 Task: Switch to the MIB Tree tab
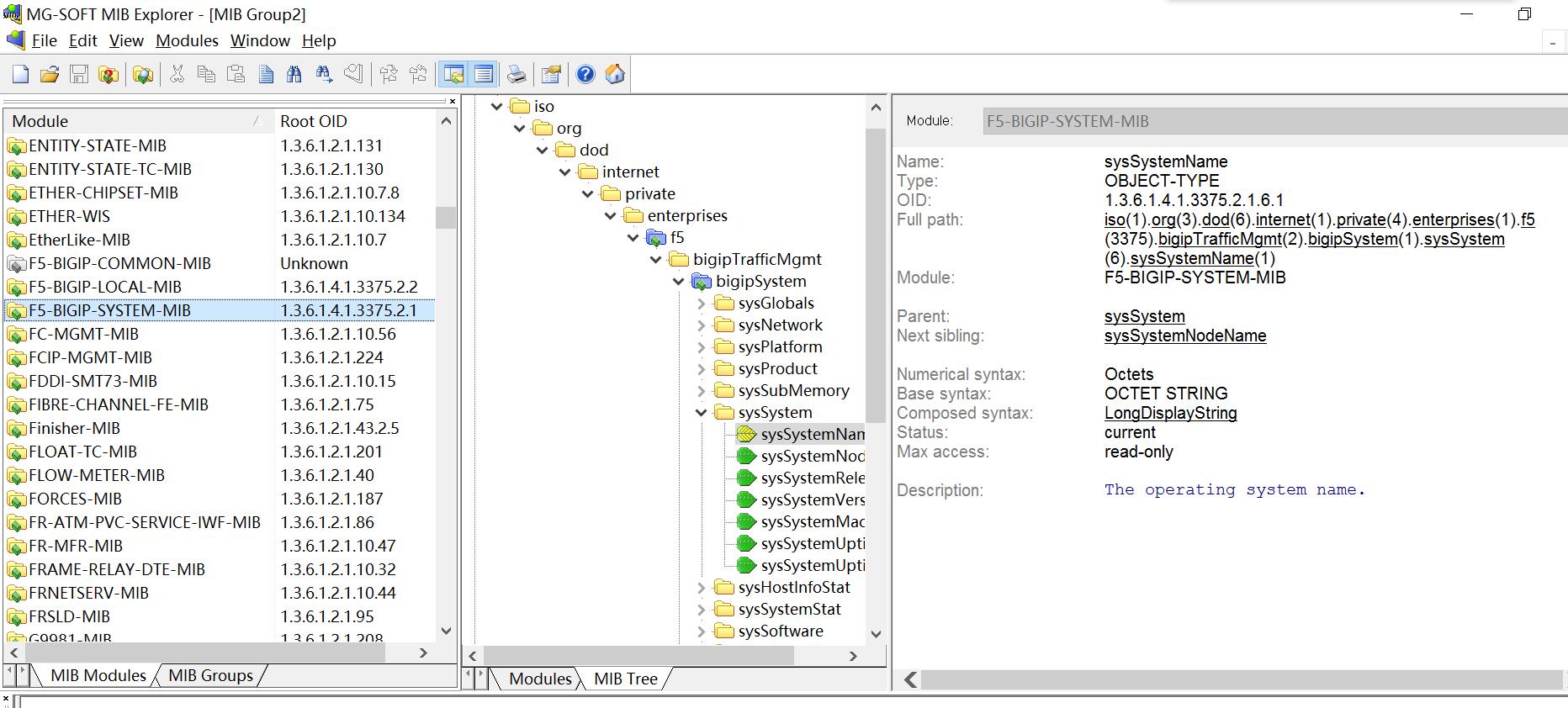point(625,679)
